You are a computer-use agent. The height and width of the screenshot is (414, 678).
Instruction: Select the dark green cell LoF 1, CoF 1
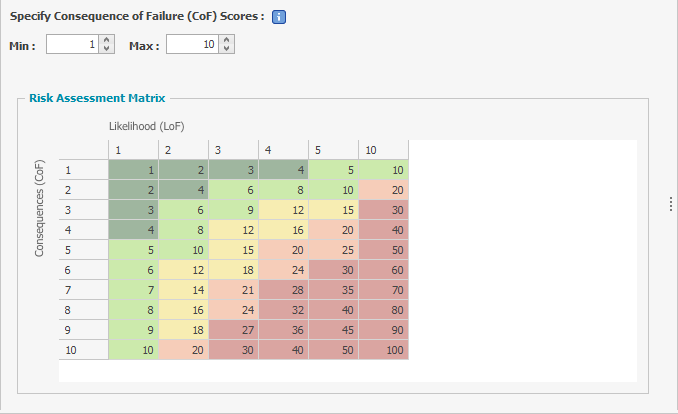coord(133,170)
